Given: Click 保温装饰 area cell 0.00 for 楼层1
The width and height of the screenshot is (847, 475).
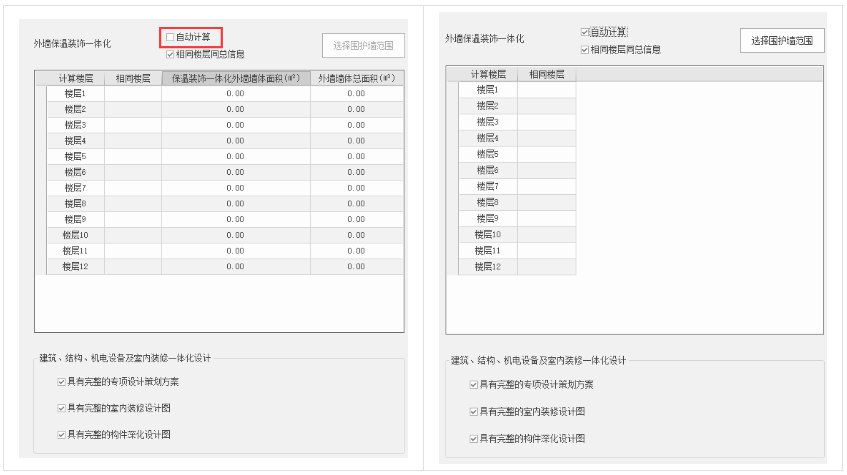Looking at the screenshot, I should pos(236,93).
